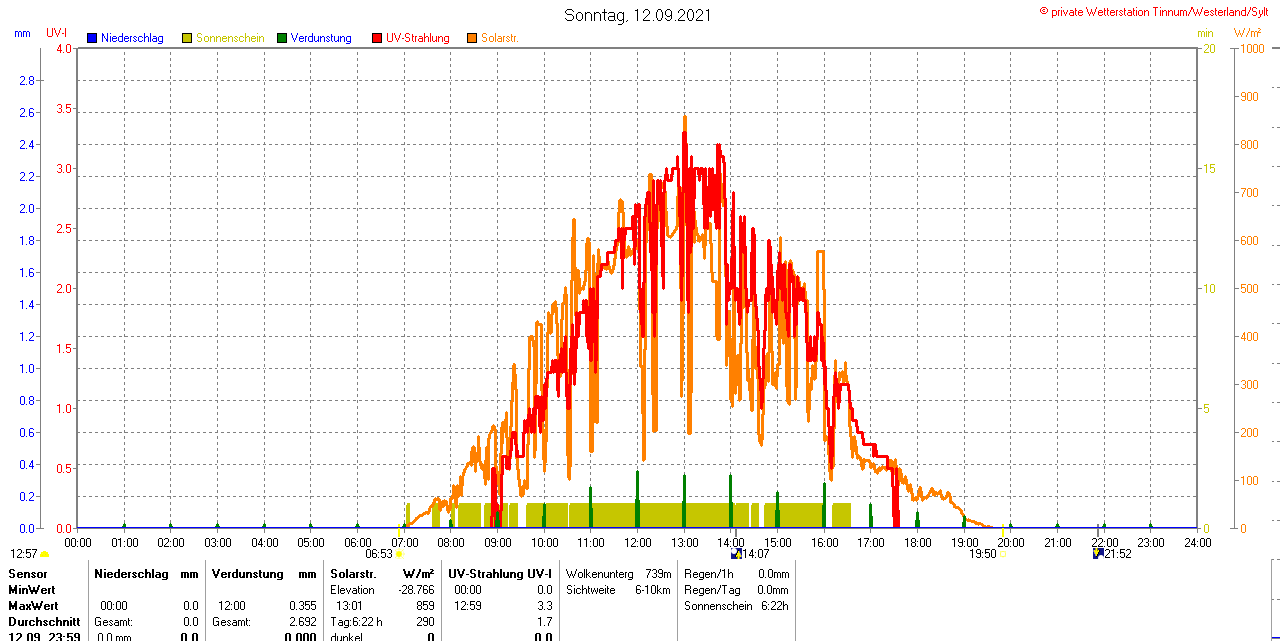Click the Wolkenunterg. 739m reading
This screenshot has width=1280, height=641.
pos(618,574)
